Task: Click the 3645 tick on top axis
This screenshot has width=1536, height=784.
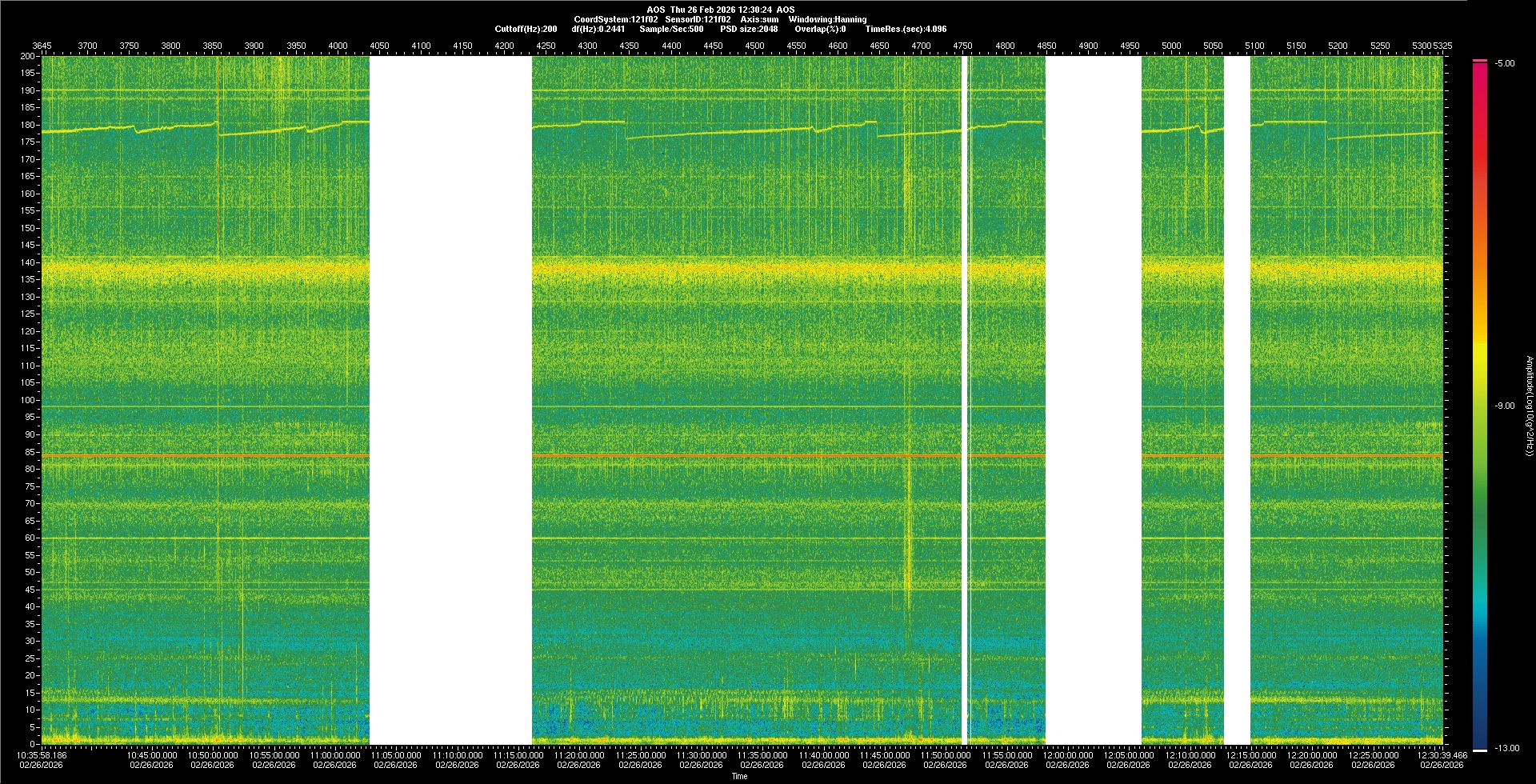Action: 42,46
